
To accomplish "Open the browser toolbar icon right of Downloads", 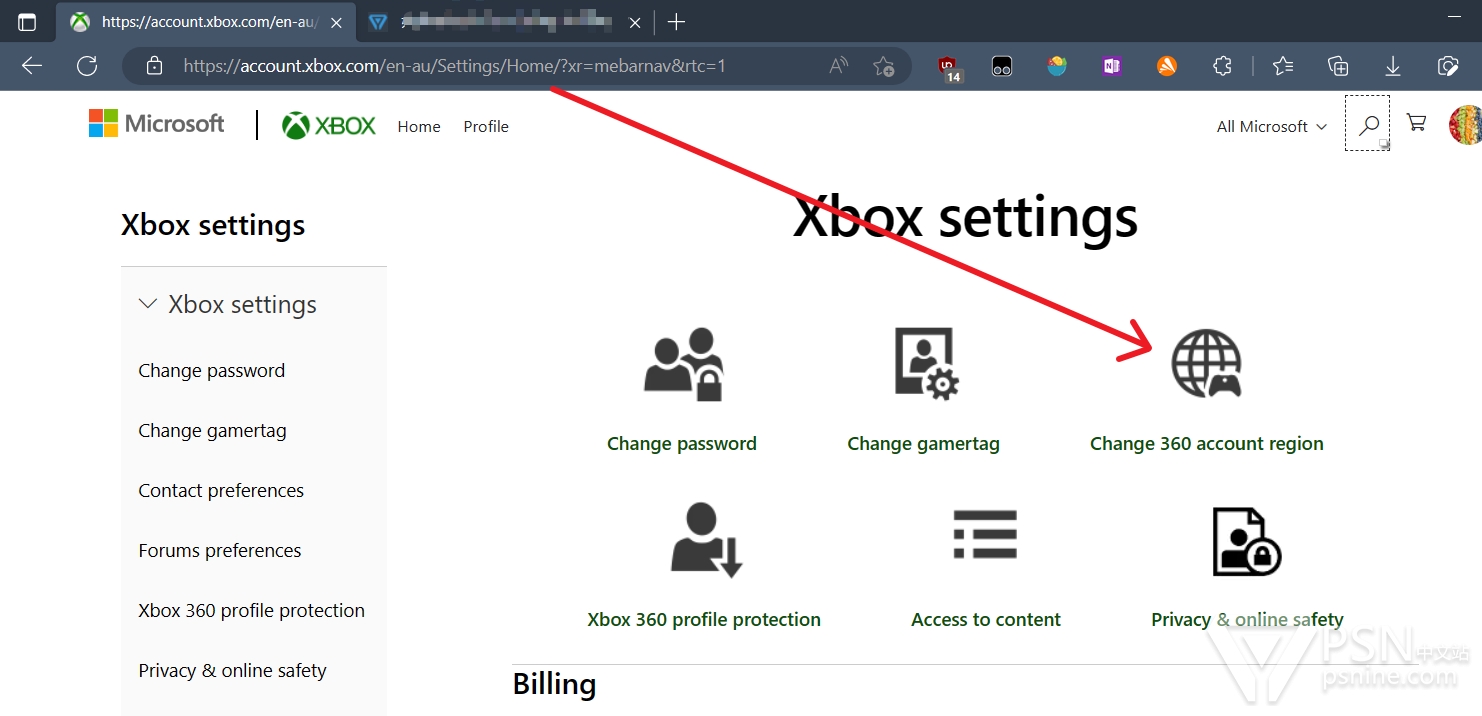I will (1447, 66).
